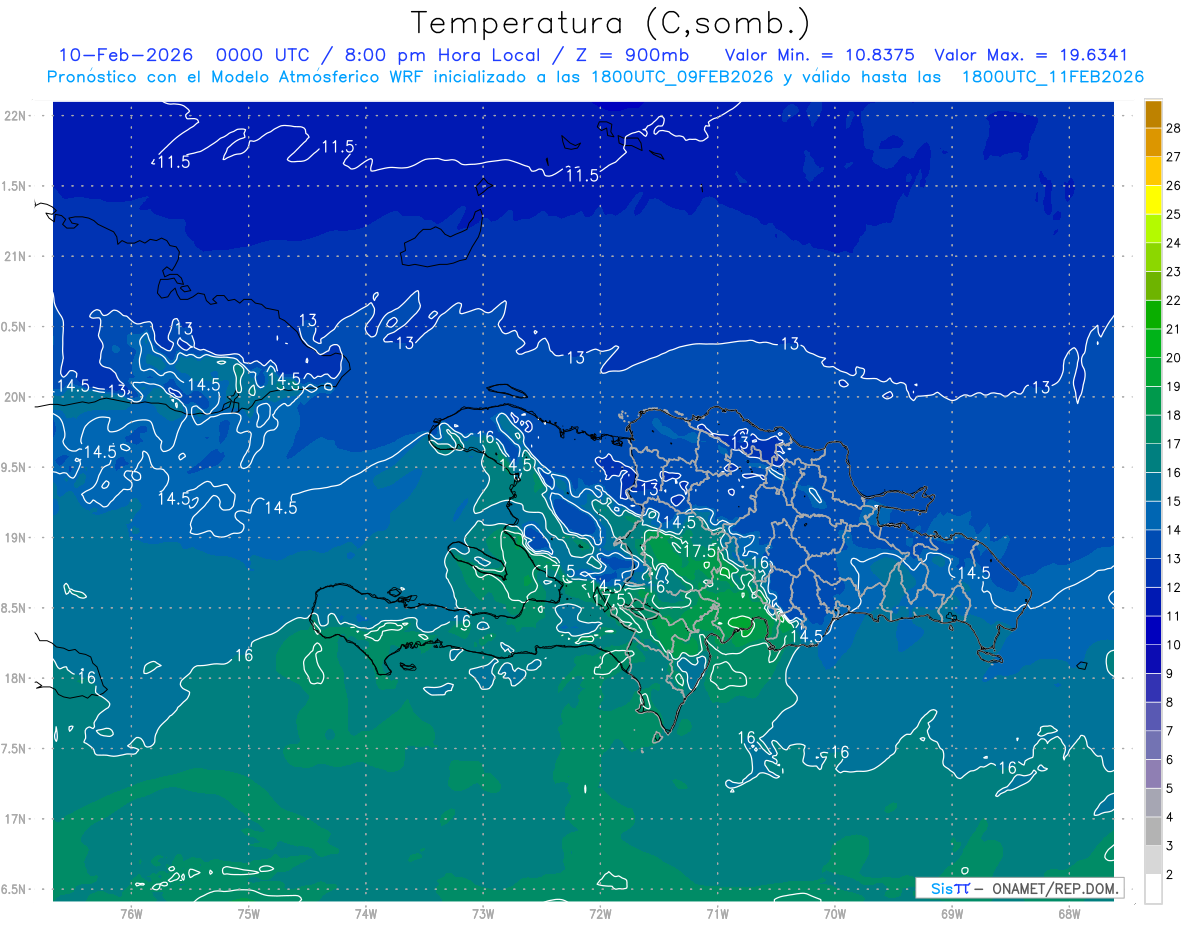1200x927 pixels.
Task: Select the valid-until time 1800UTC_11FEB2026
Action: [x=1052, y=77]
